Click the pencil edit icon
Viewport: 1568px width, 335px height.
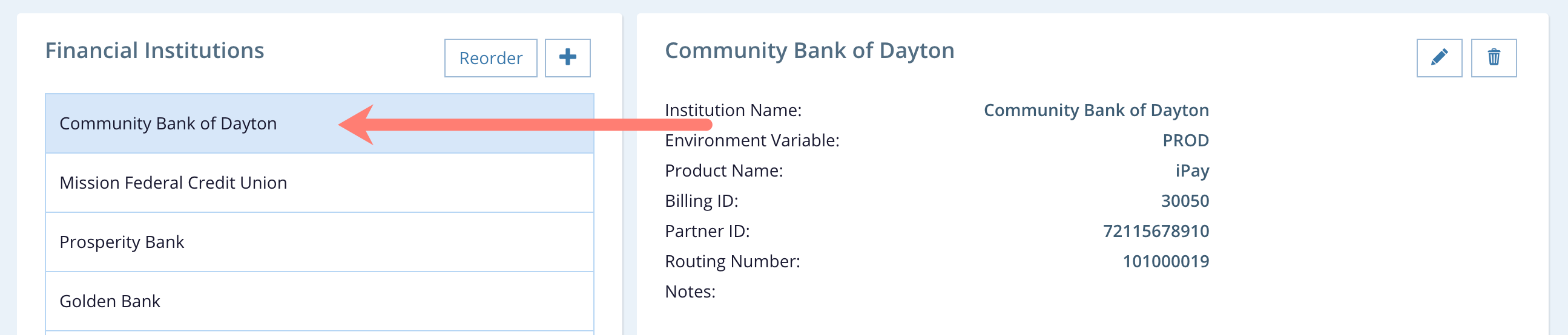[1438, 58]
